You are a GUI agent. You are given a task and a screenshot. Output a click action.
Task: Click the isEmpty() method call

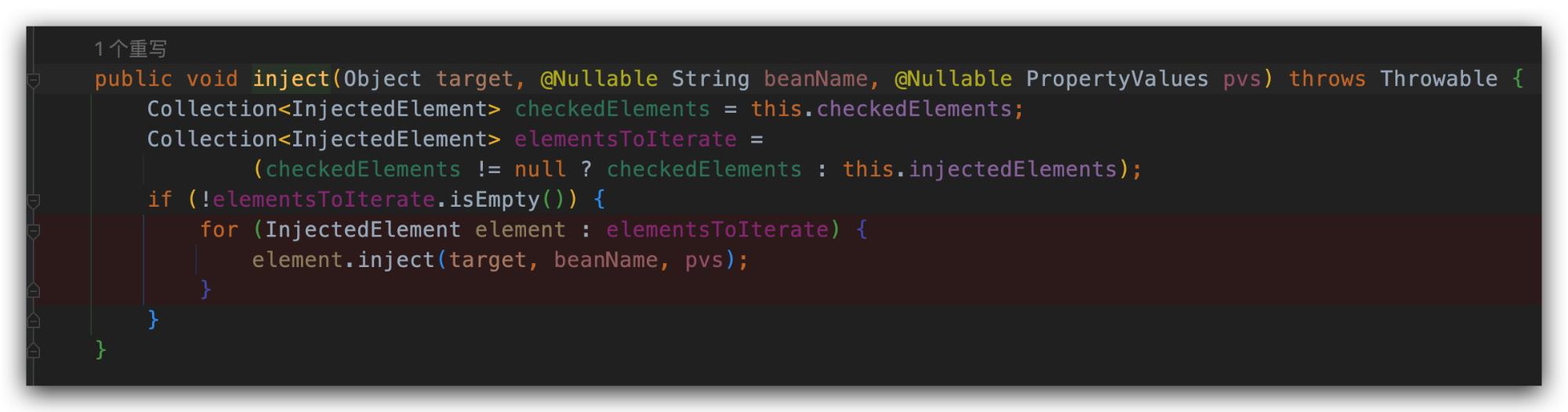coord(494,200)
